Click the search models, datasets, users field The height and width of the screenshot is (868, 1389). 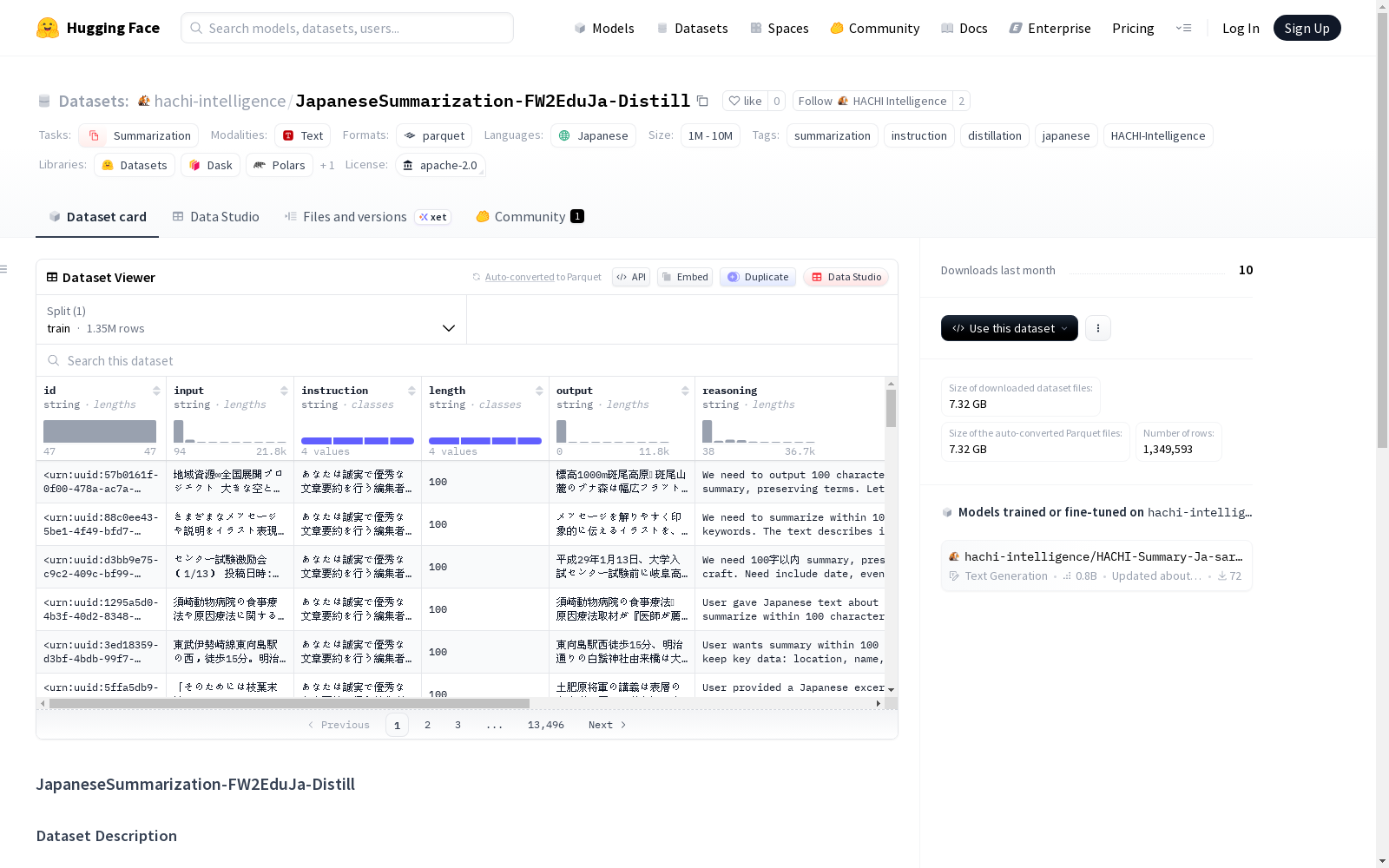click(347, 28)
